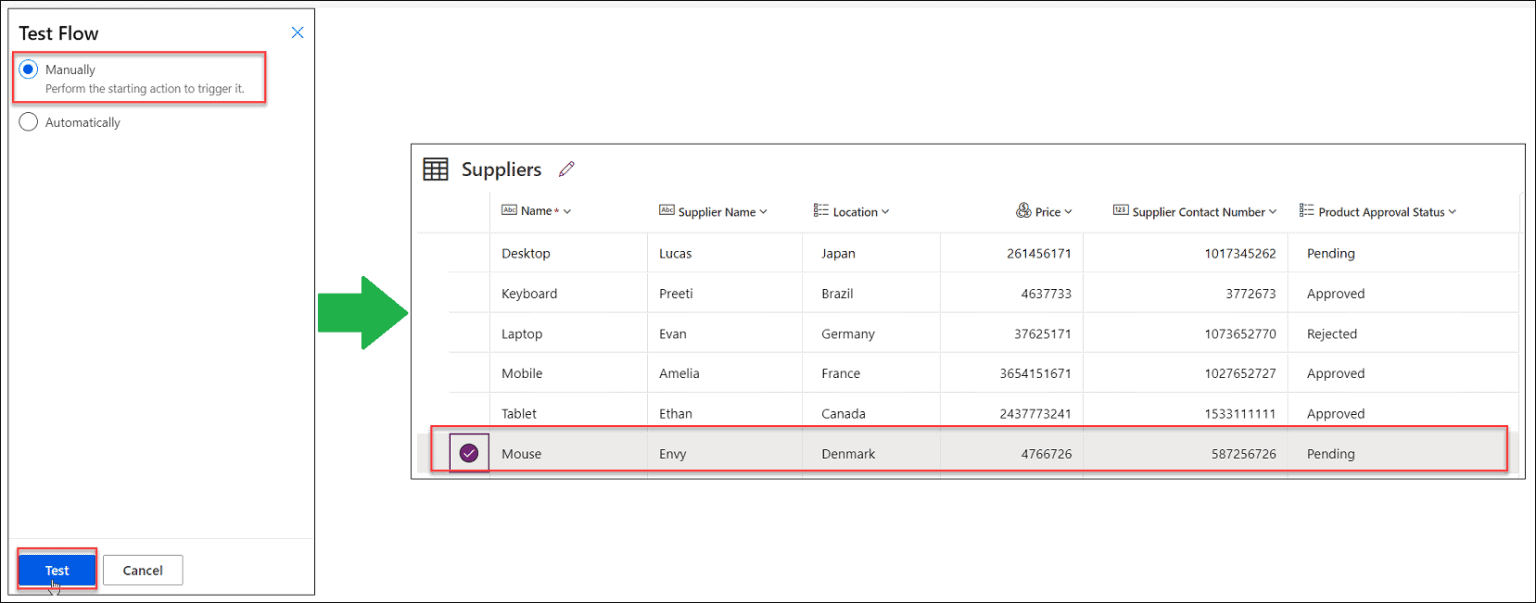Viewport: 1536px width, 603px height.
Task: Click the Desktop row name cell
Action: 526,254
